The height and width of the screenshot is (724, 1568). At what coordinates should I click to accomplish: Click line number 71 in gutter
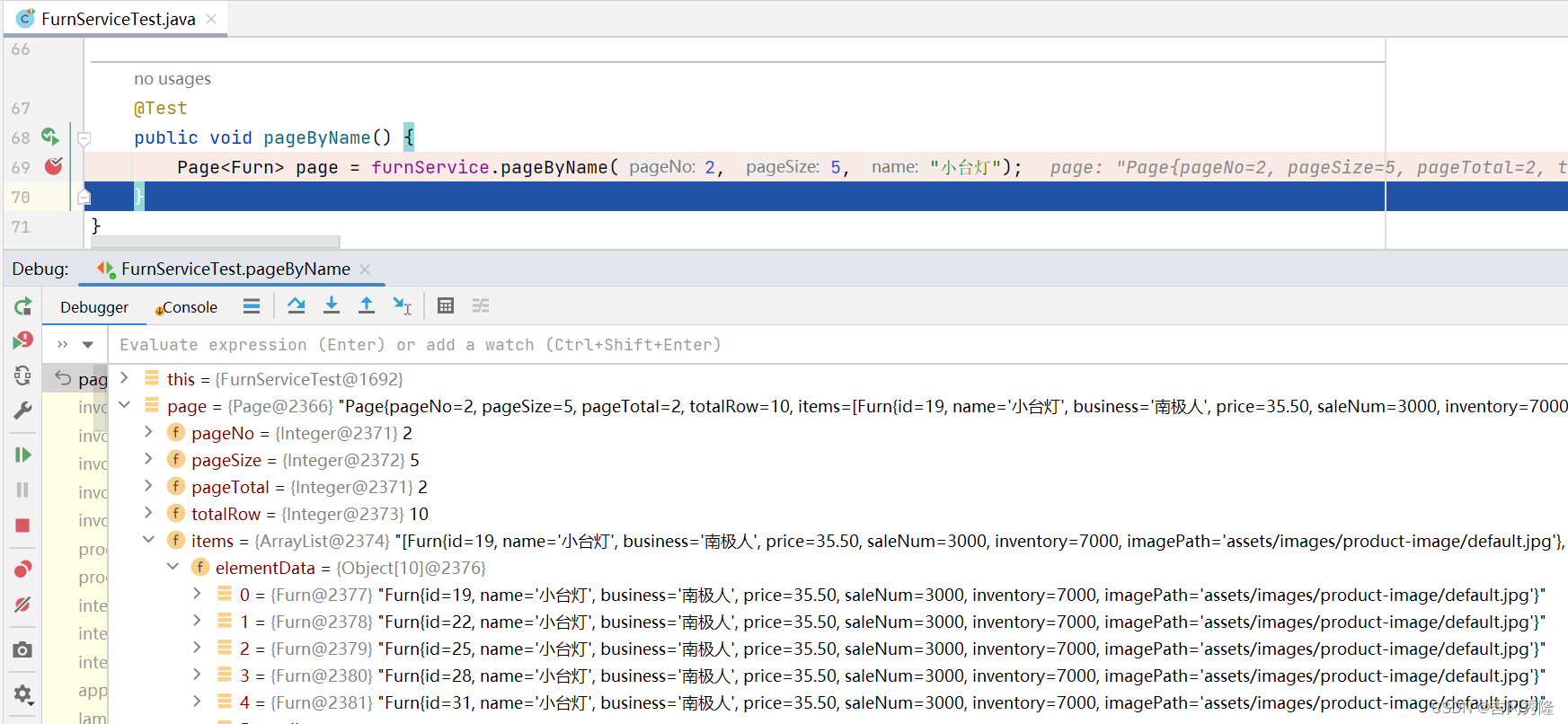click(x=21, y=227)
